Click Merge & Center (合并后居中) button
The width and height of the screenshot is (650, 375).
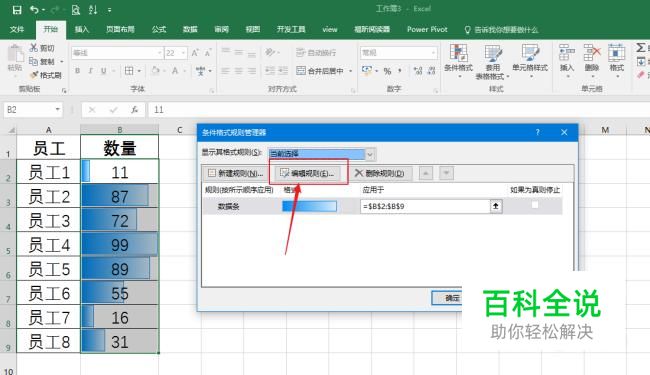click(320, 71)
